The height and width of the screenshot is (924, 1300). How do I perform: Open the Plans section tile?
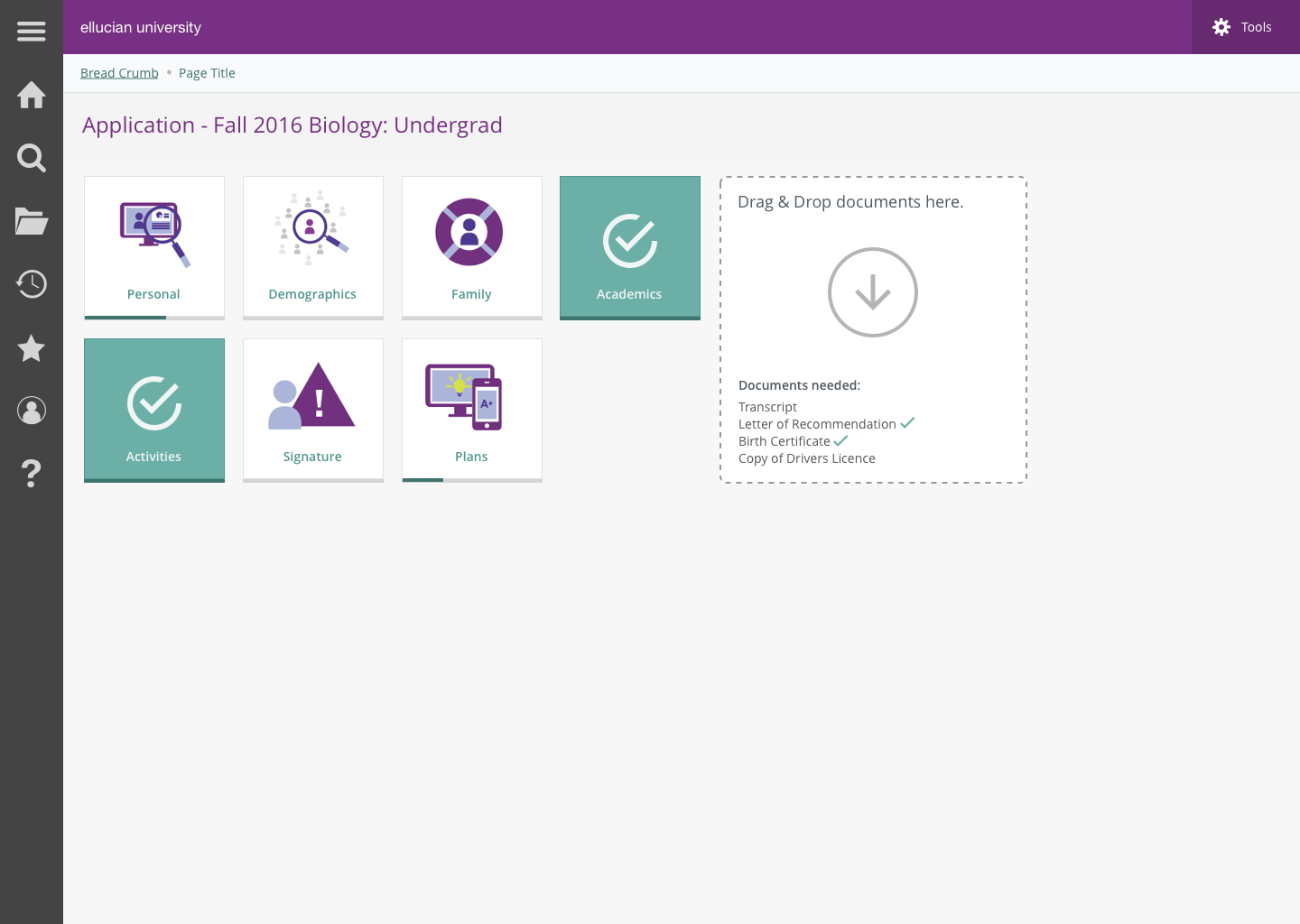click(472, 411)
